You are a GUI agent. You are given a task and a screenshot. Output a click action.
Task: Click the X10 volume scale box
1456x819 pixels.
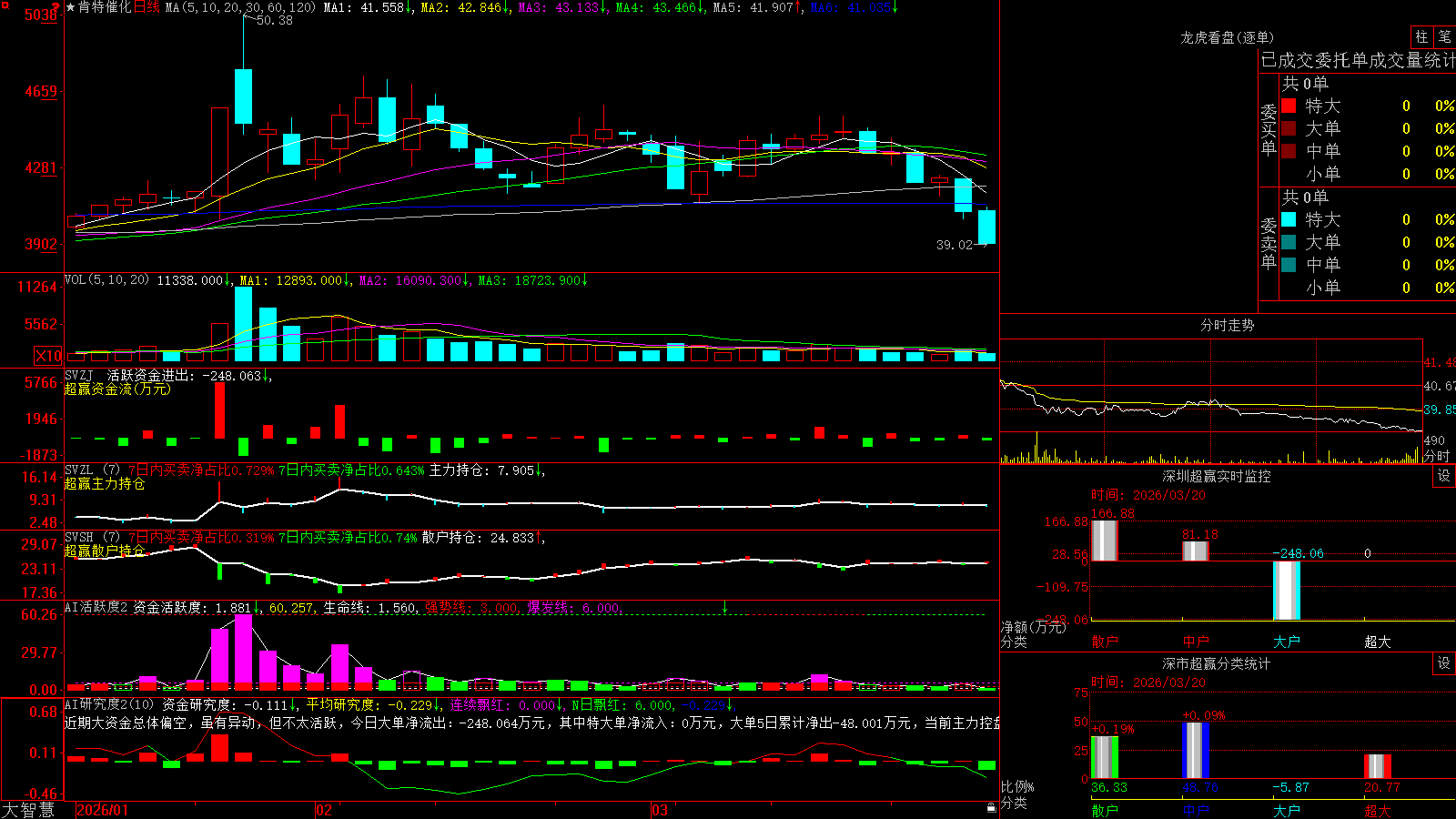(48, 356)
